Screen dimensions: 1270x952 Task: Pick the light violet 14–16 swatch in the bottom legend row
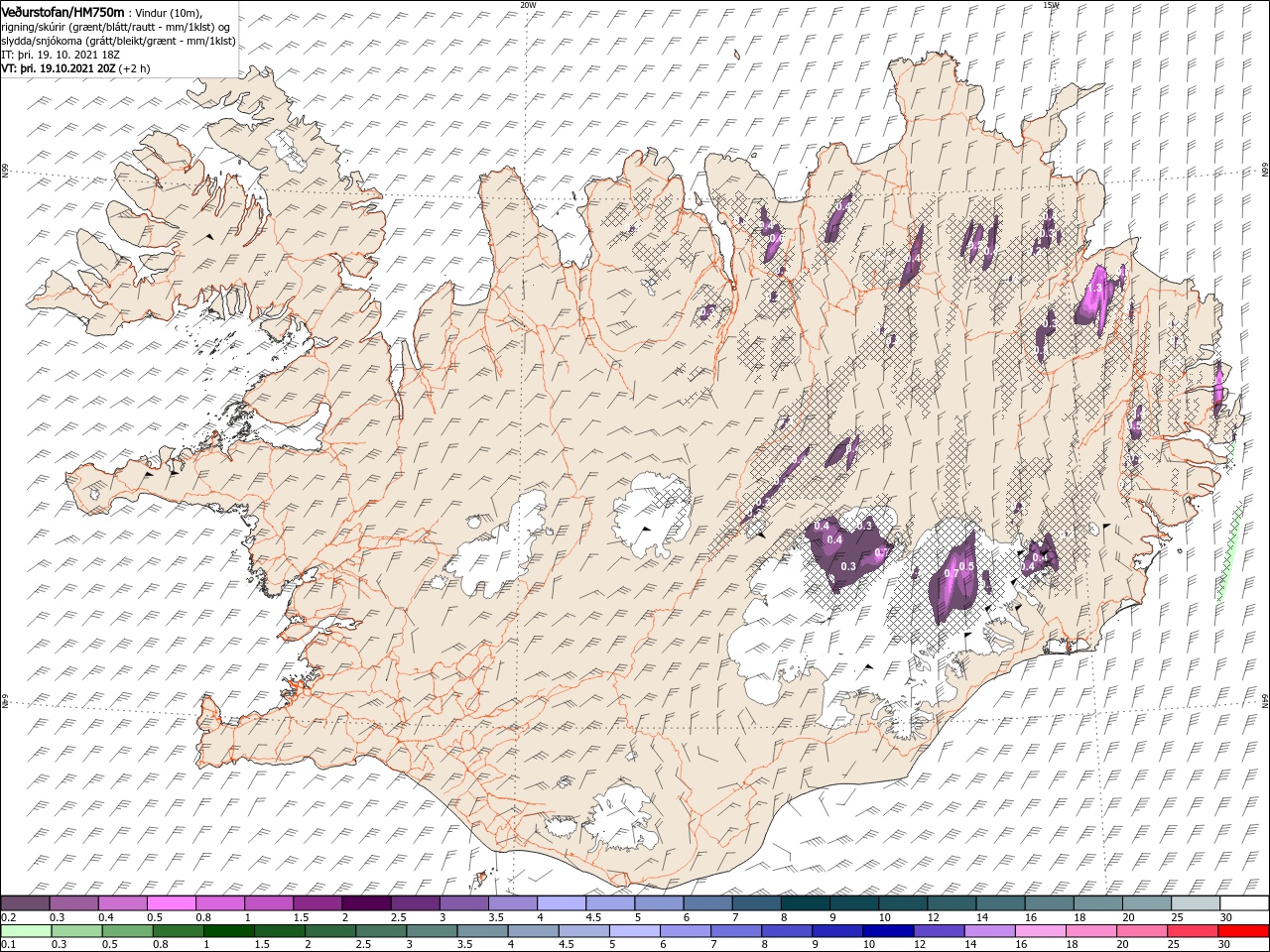tap(989, 931)
